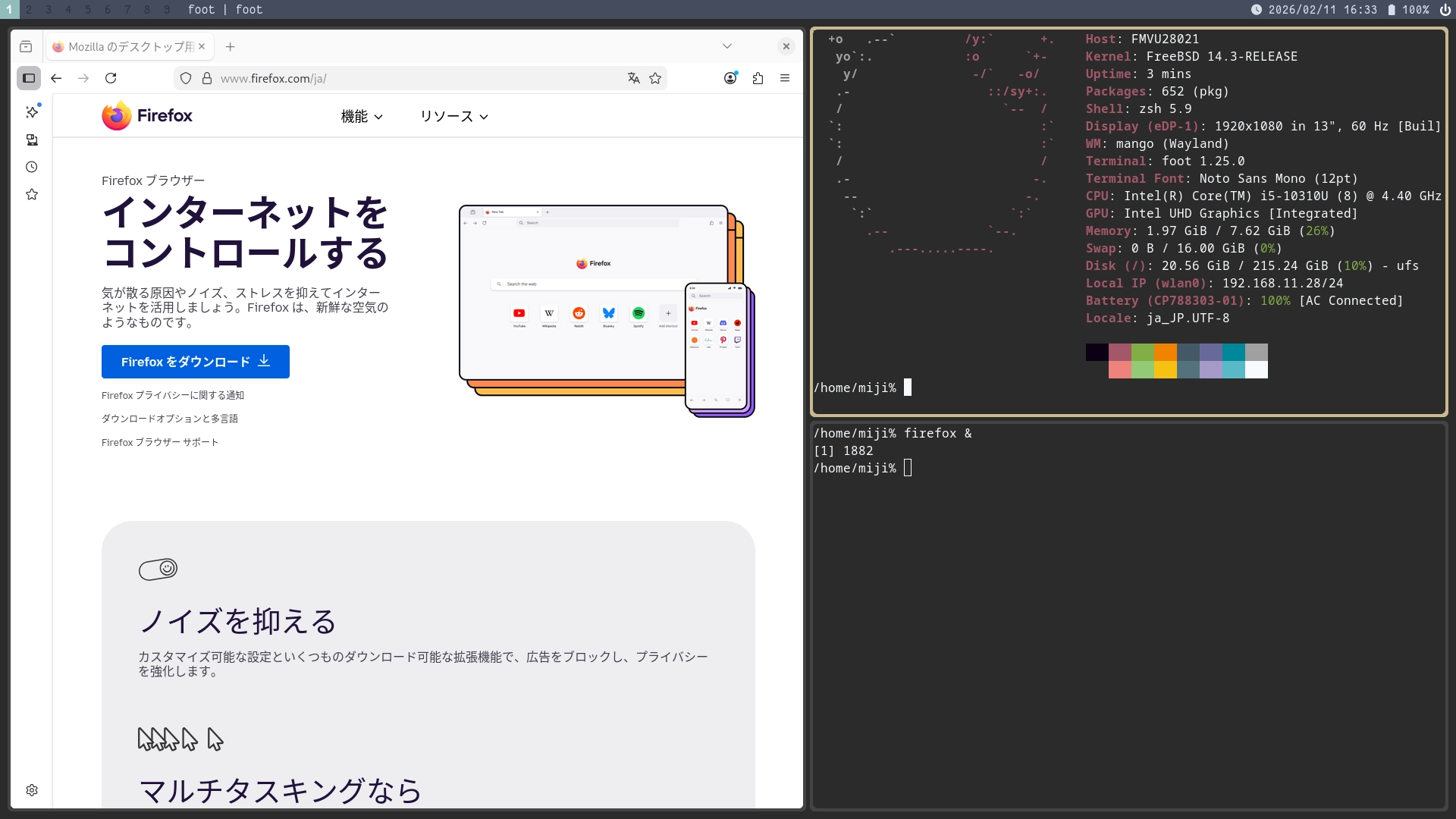Bookmark this page with the star icon
Viewport: 1456px width, 819px height.
pyautogui.click(x=655, y=78)
